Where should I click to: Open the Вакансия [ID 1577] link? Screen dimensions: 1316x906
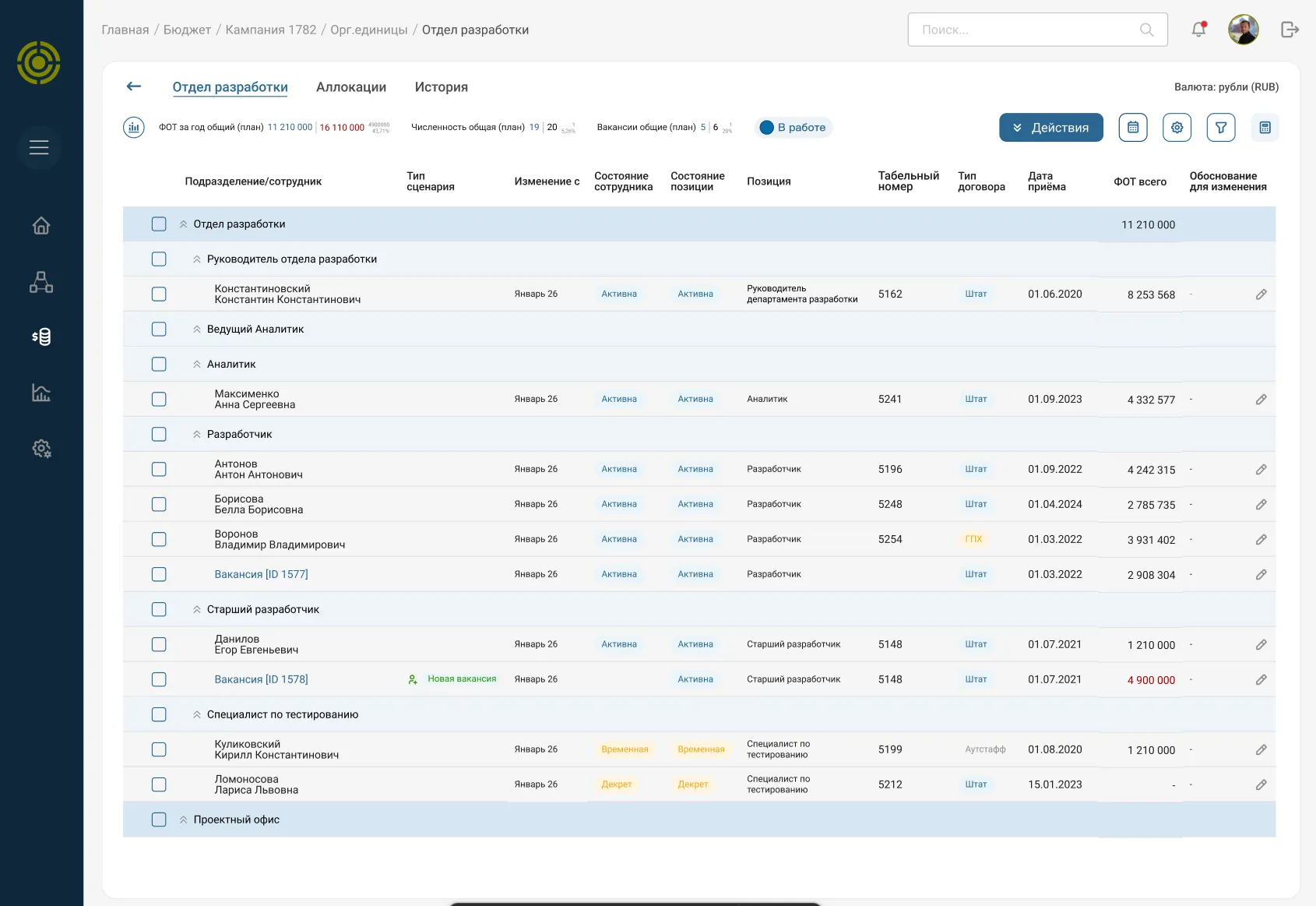click(261, 574)
